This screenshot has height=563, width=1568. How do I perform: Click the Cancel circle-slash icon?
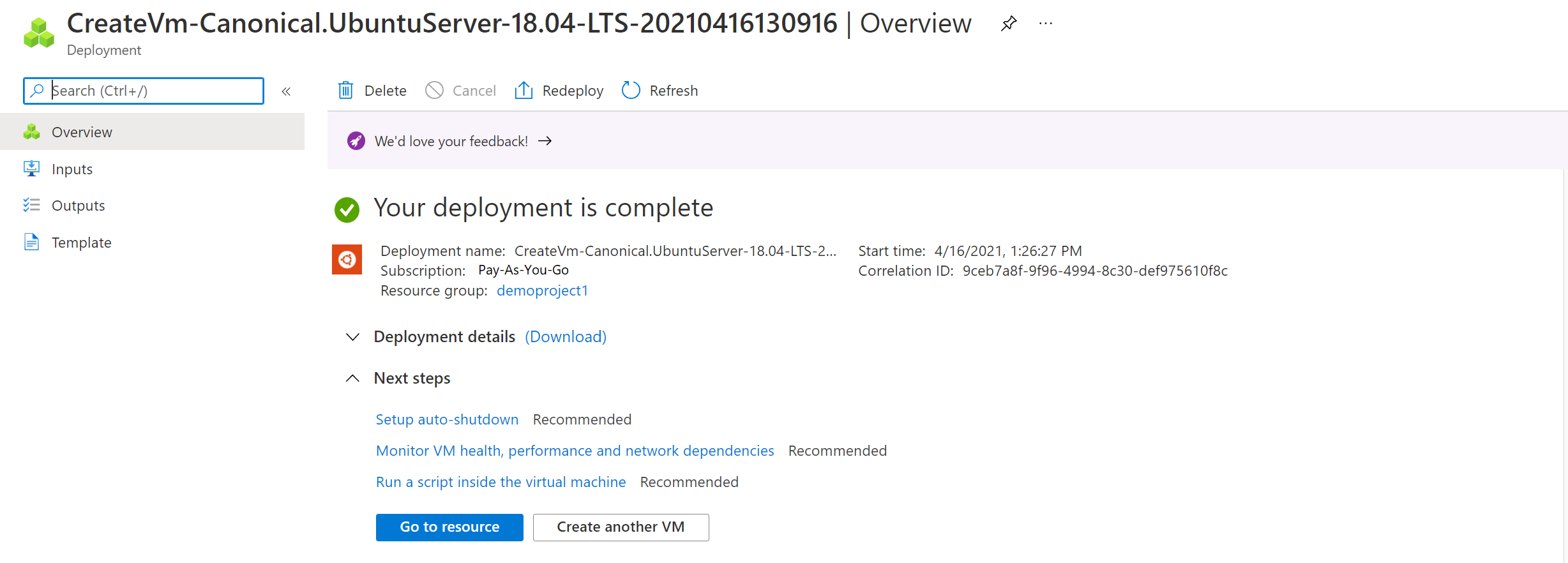pos(434,90)
